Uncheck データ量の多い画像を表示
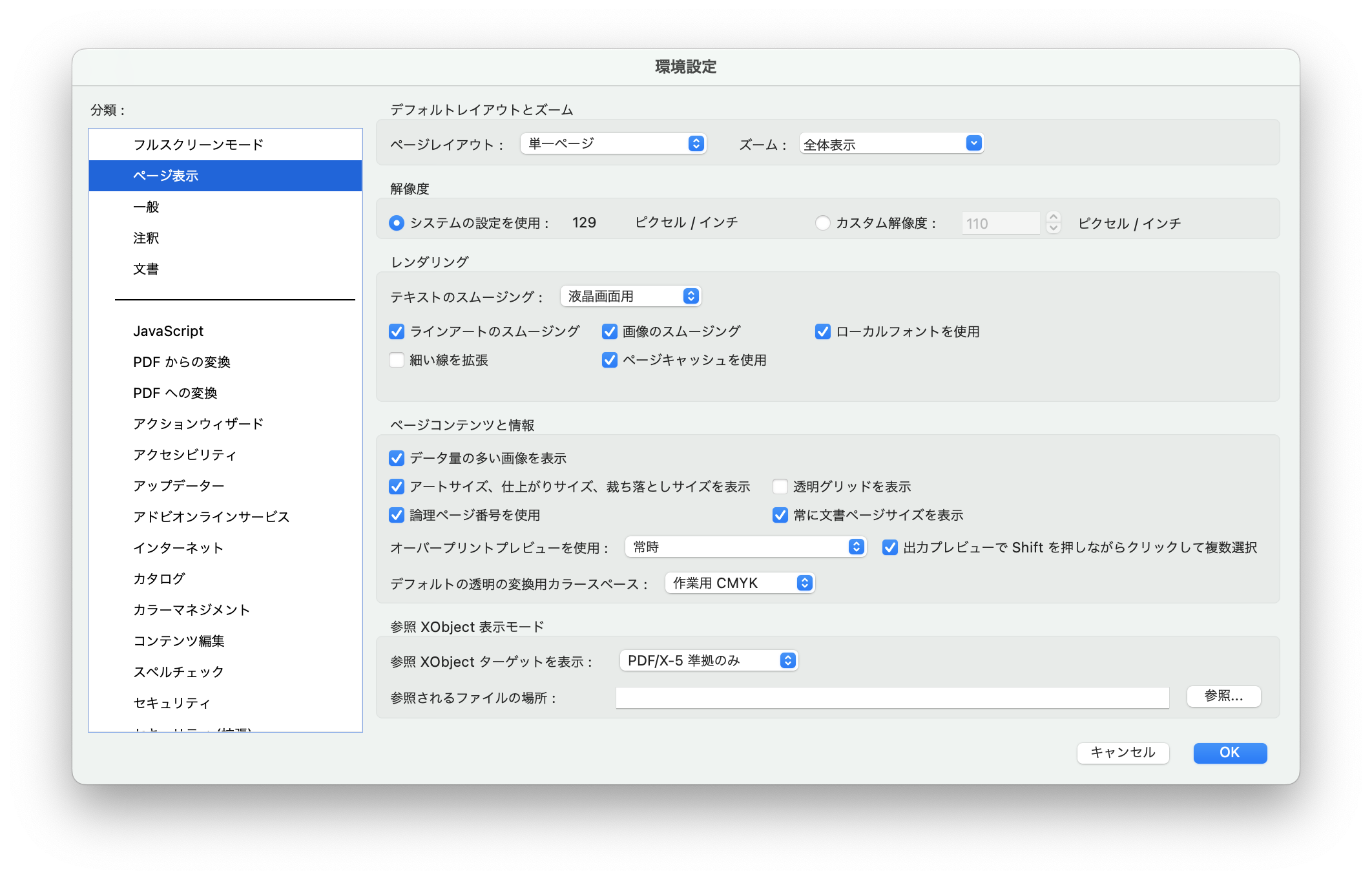The image size is (1372, 880). pos(397,458)
